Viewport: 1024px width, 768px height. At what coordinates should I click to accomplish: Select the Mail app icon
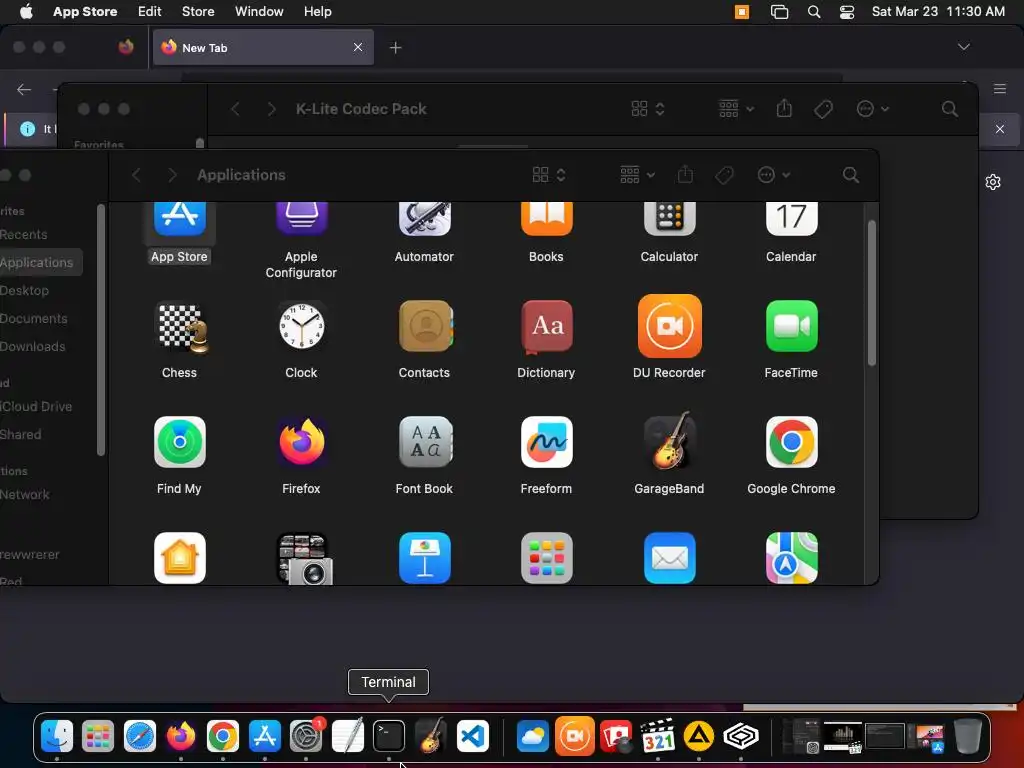669,558
